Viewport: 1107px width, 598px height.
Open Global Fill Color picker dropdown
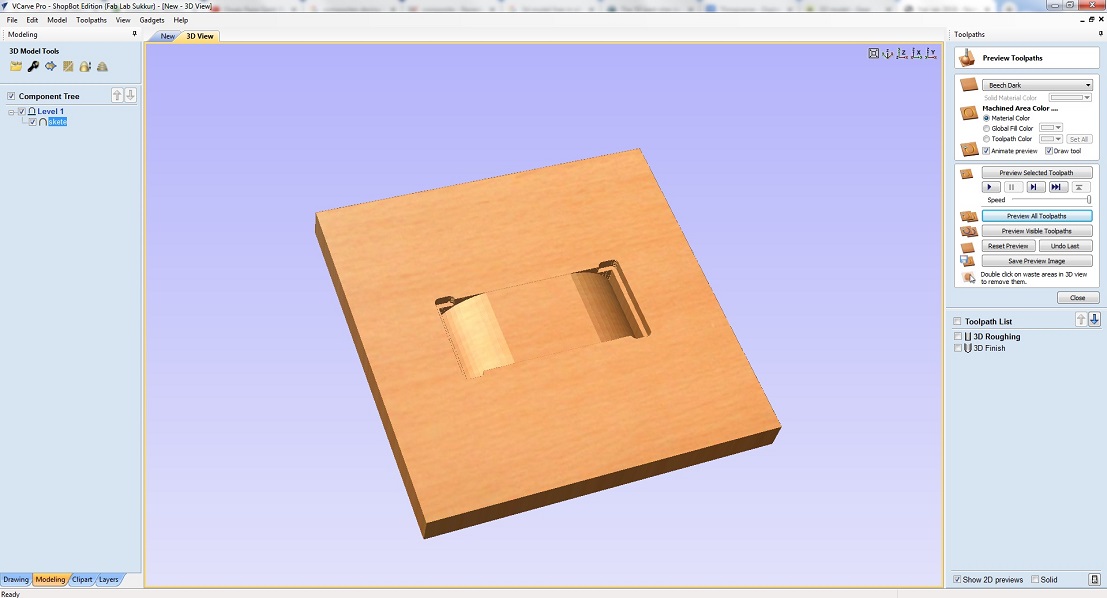click(x=1051, y=128)
